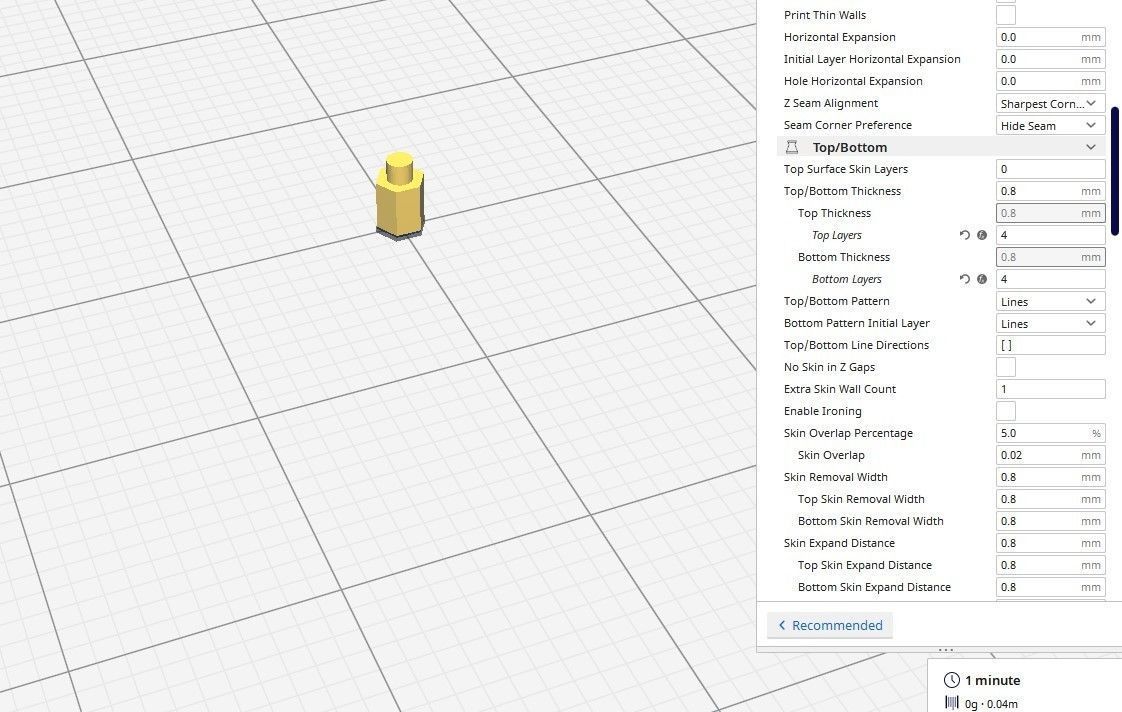Image resolution: width=1122 pixels, height=712 pixels.
Task: Edit the Skin Removal Width value
Action: click(1050, 477)
